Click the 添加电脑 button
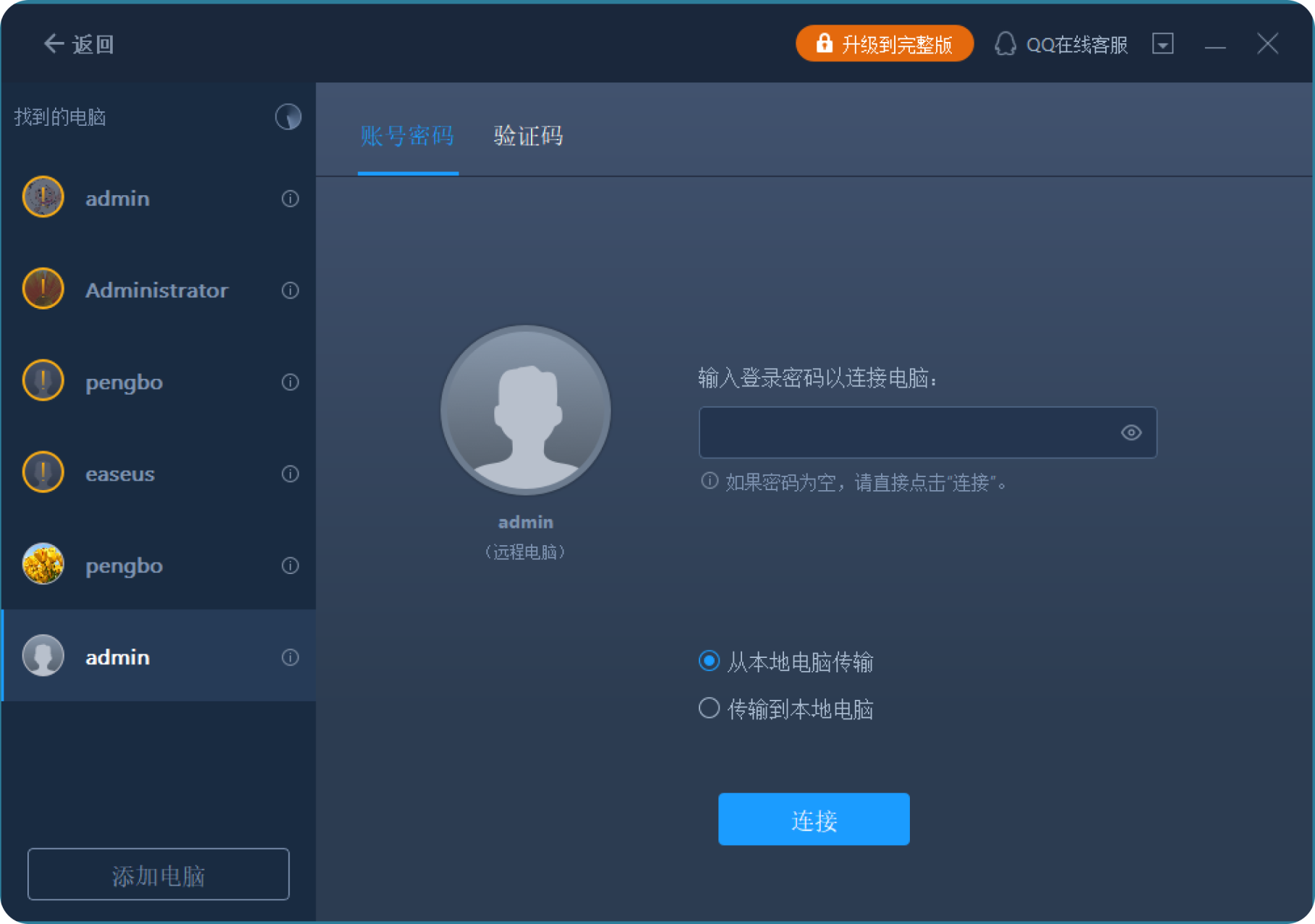Image resolution: width=1315 pixels, height=924 pixels. [x=158, y=875]
